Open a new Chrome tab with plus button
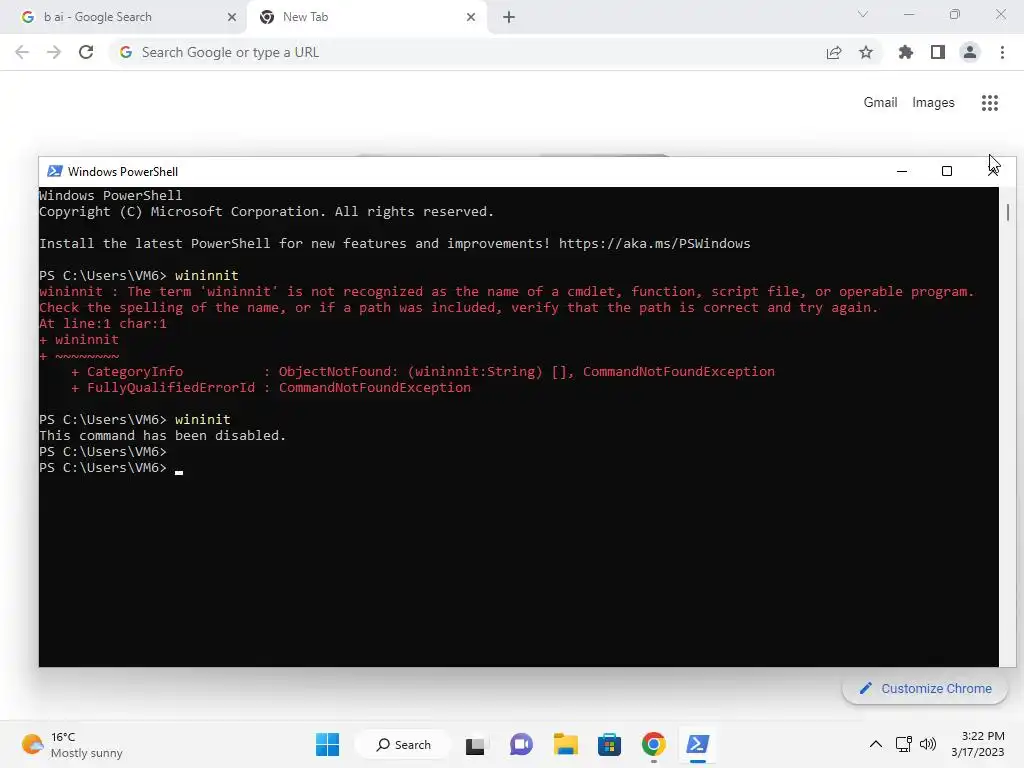This screenshot has height=768, width=1024. [x=509, y=17]
